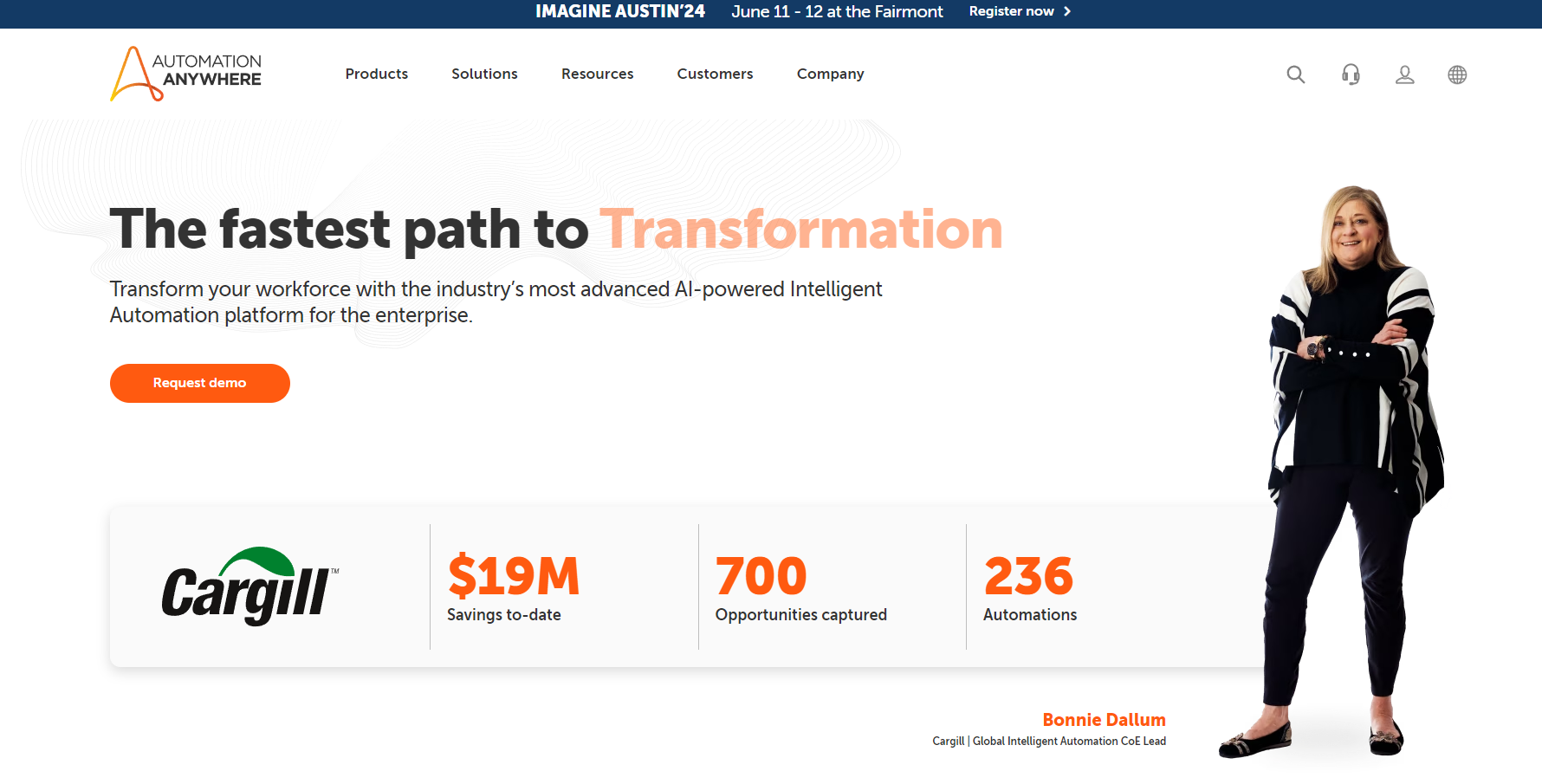Viewport: 1542px width, 784px height.
Task: Select the 700 Opportunities captured stat
Action: pos(800,586)
